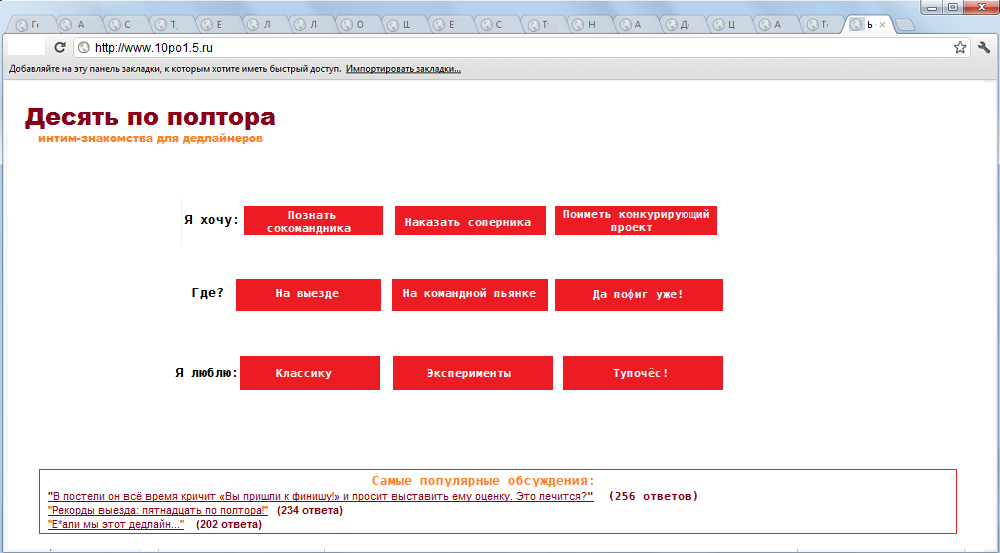Select the На выезде option
Screen dimensions: 1000x553
pos(308,295)
